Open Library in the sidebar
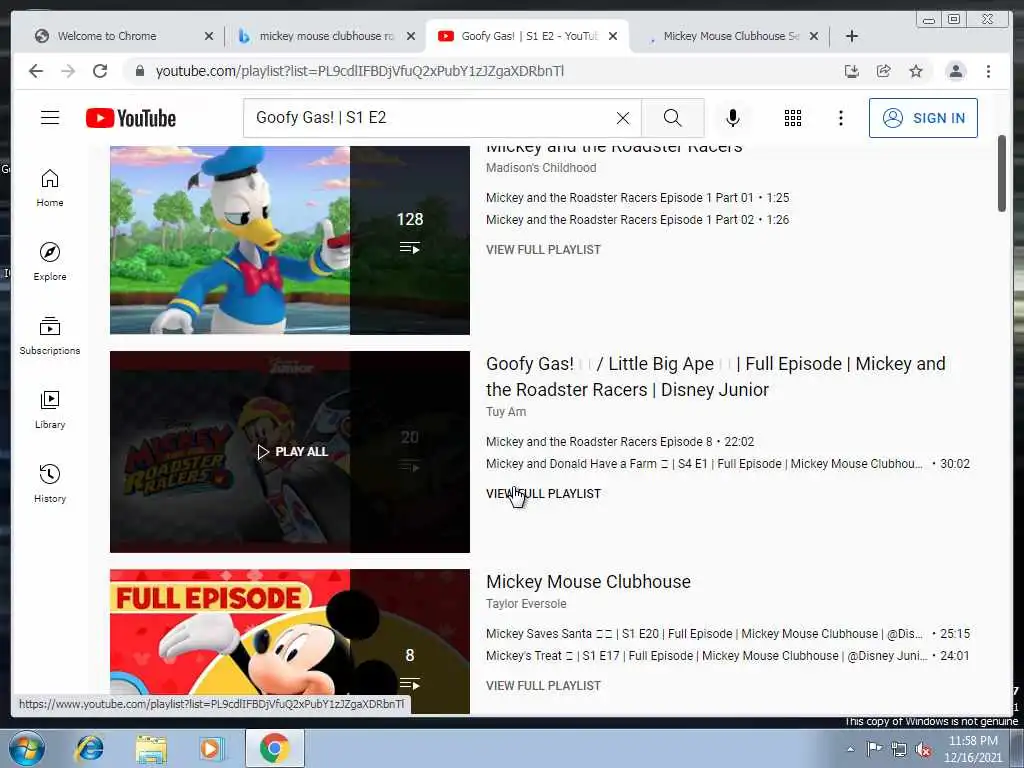1024x768 pixels. (x=50, y=409)
